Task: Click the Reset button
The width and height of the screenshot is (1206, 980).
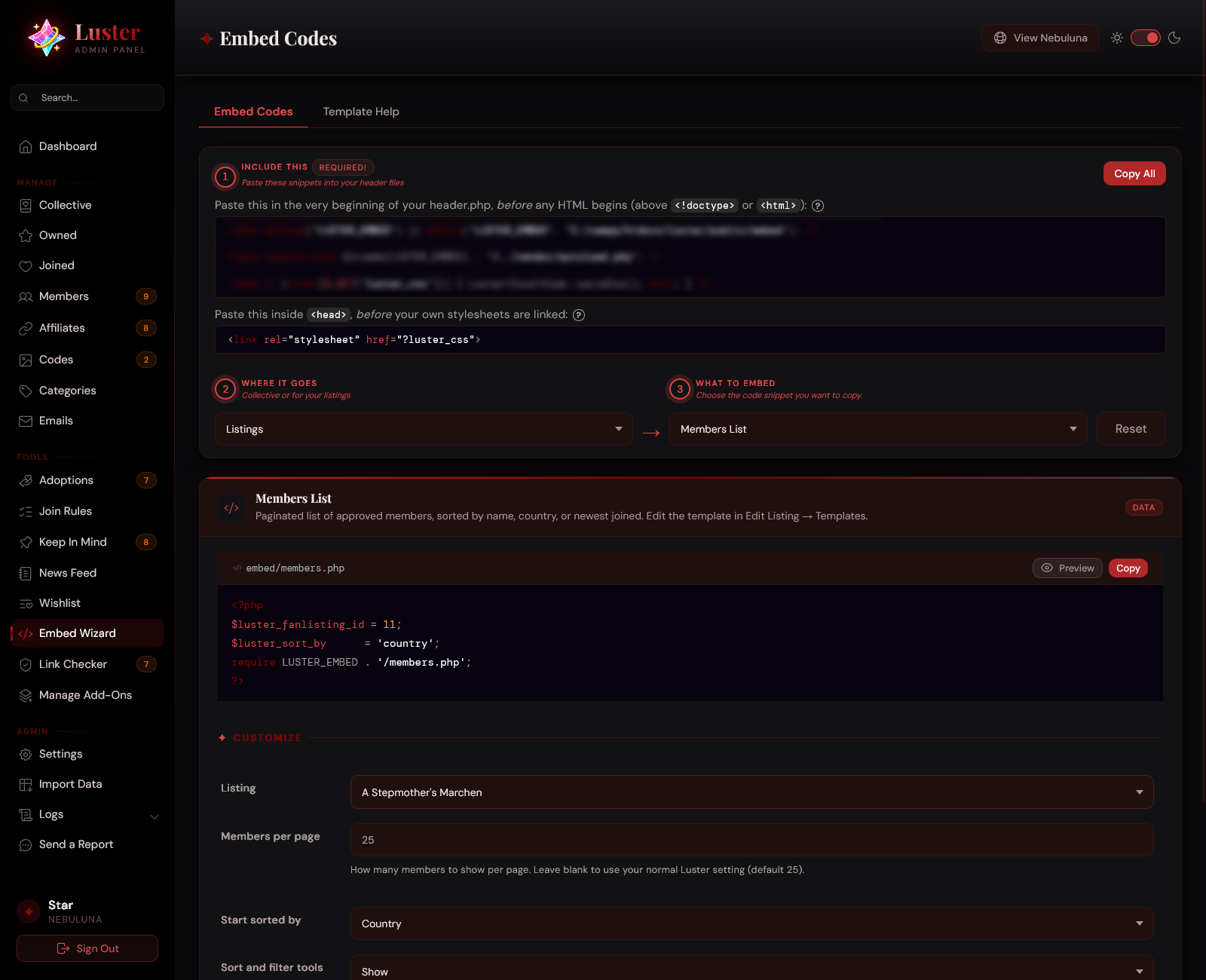Action: (x=1131, y=429)
